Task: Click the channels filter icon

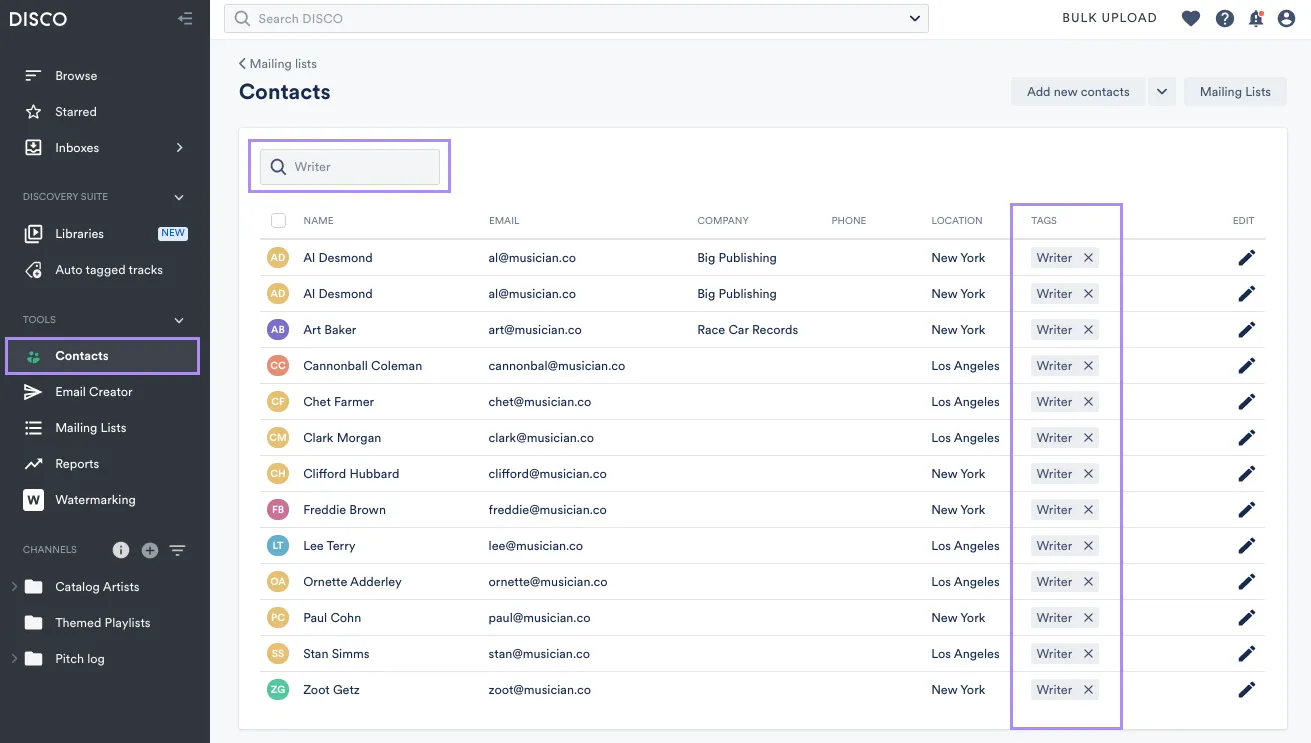Action: 178,550
